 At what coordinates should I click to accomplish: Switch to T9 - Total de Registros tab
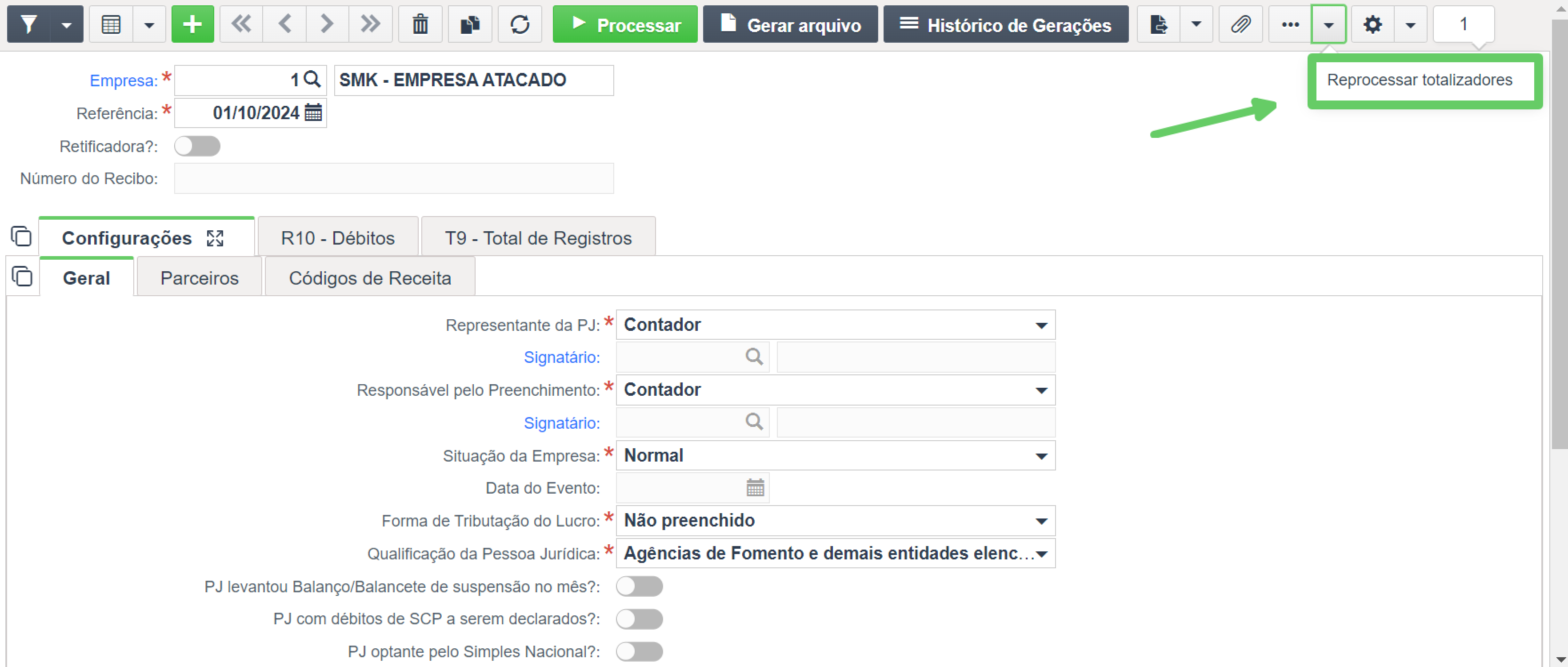[538, 237]
